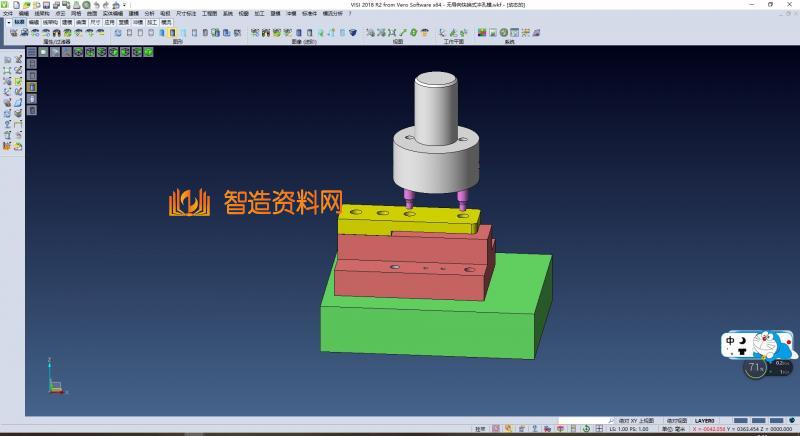
Task: Open the 模流分析 menu
Action: (x=333, y=13)
